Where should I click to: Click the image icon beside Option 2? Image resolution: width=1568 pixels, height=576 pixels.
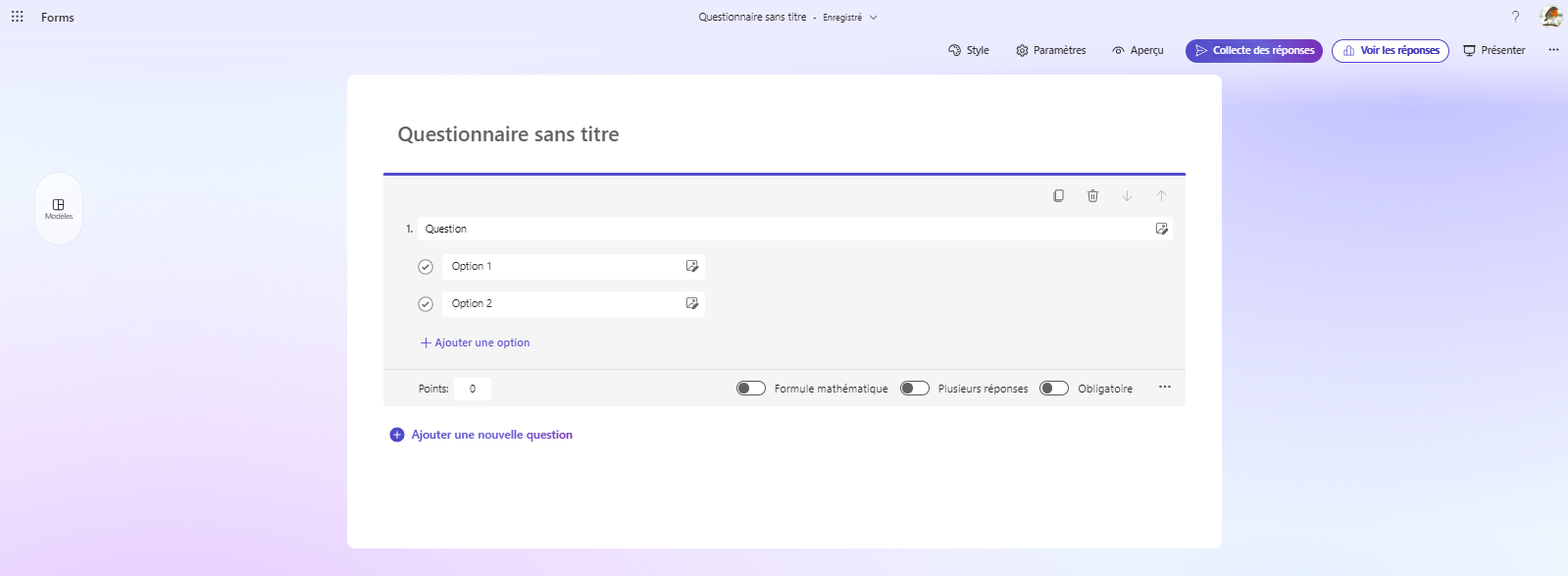pyautogui.click(x=691, y=303)
